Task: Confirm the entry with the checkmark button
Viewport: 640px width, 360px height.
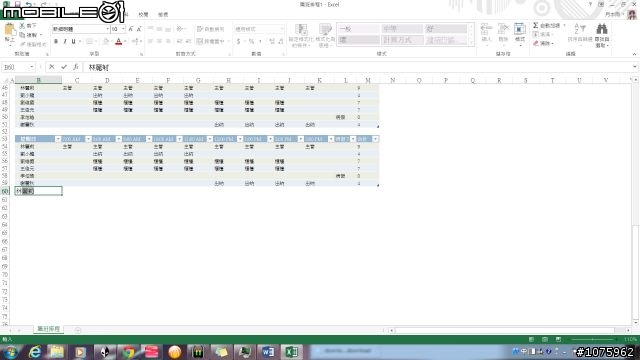Action: [x=64, y=67]
